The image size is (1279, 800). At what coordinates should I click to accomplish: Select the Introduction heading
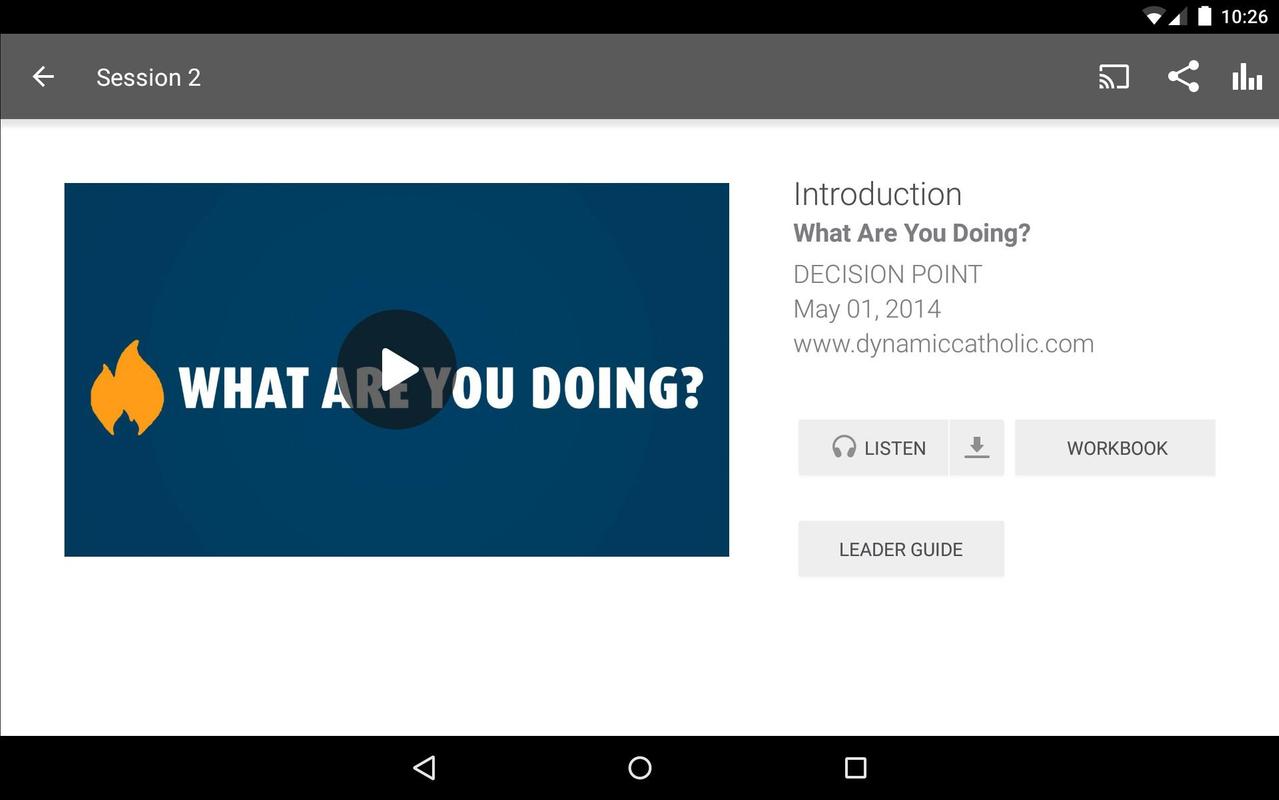click(877, 194)
